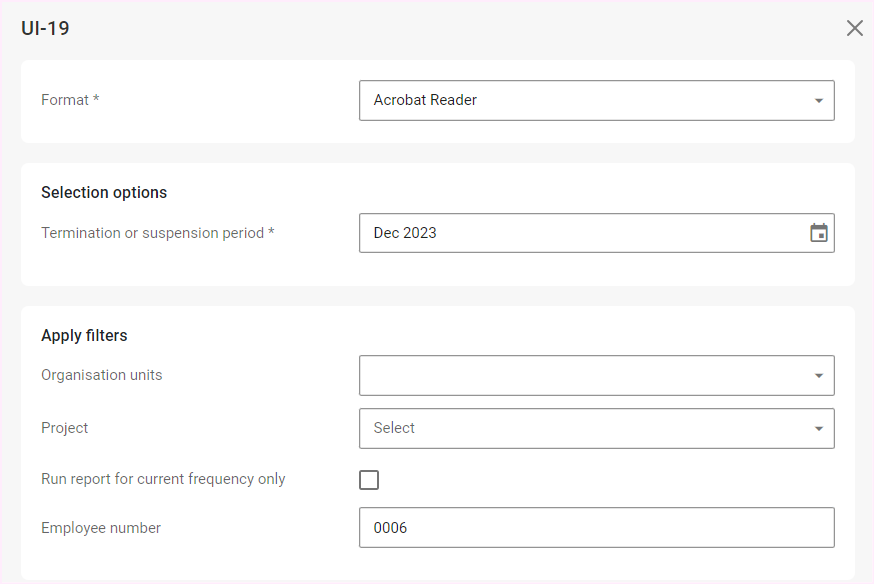Viewport: 874px width, 584px height.
Task: Click the Acrobat Reader text in Format
Action: coord(425,100)
